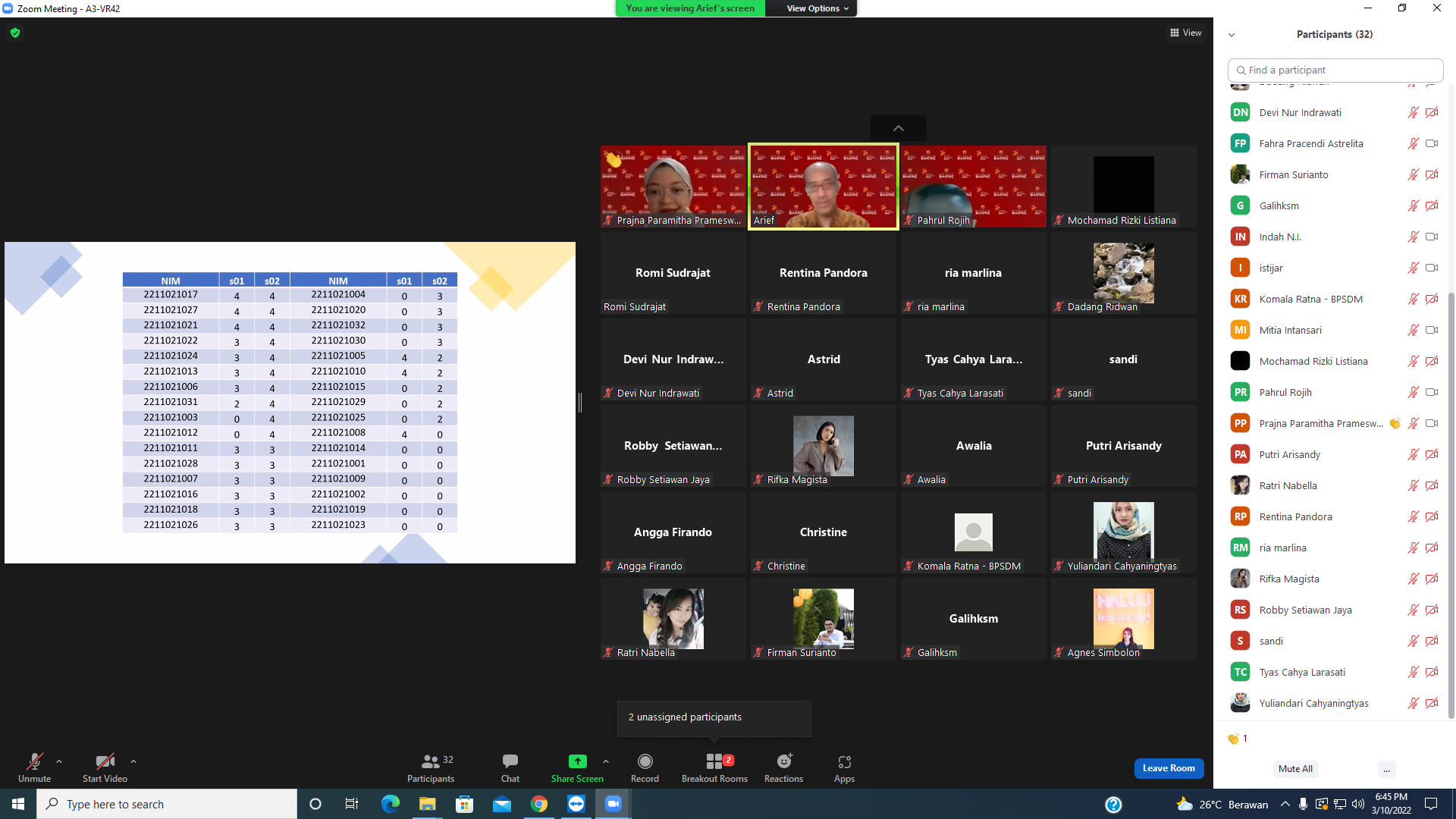Toggle microphone for Devi Nur Indrawati in list
1456x819 pixels.
tap(1413, 112)
